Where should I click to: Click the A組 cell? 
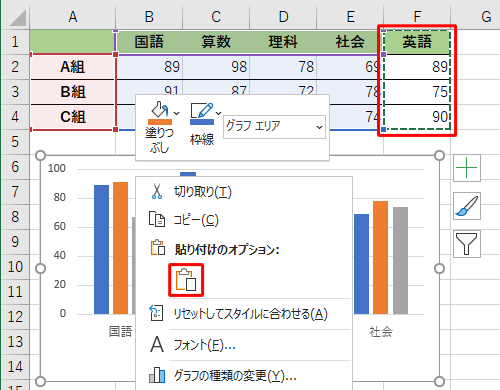[x=73, y=67]
